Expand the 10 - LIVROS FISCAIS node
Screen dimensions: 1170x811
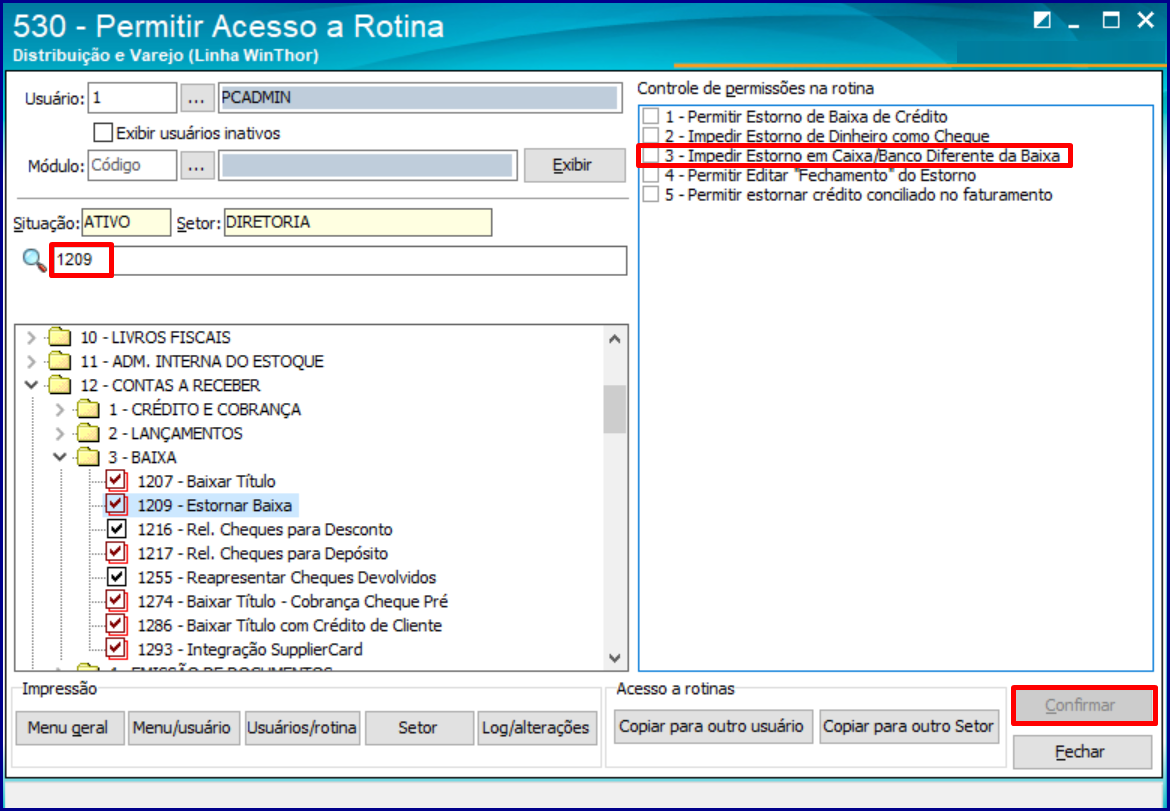click(31, 338)
